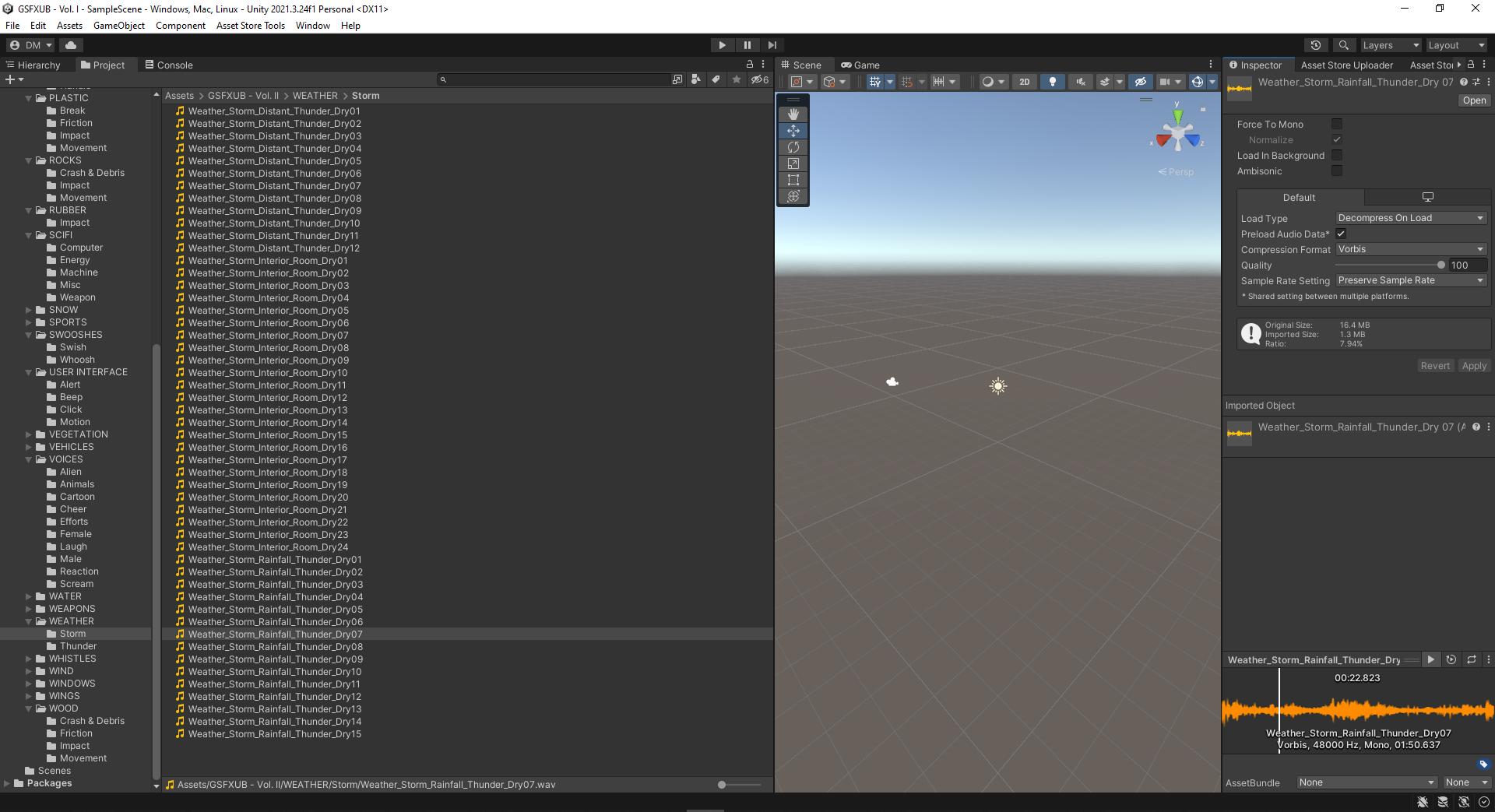Click the Open button in Inspector
The image size is (1495, 812).
[1474, 100]
